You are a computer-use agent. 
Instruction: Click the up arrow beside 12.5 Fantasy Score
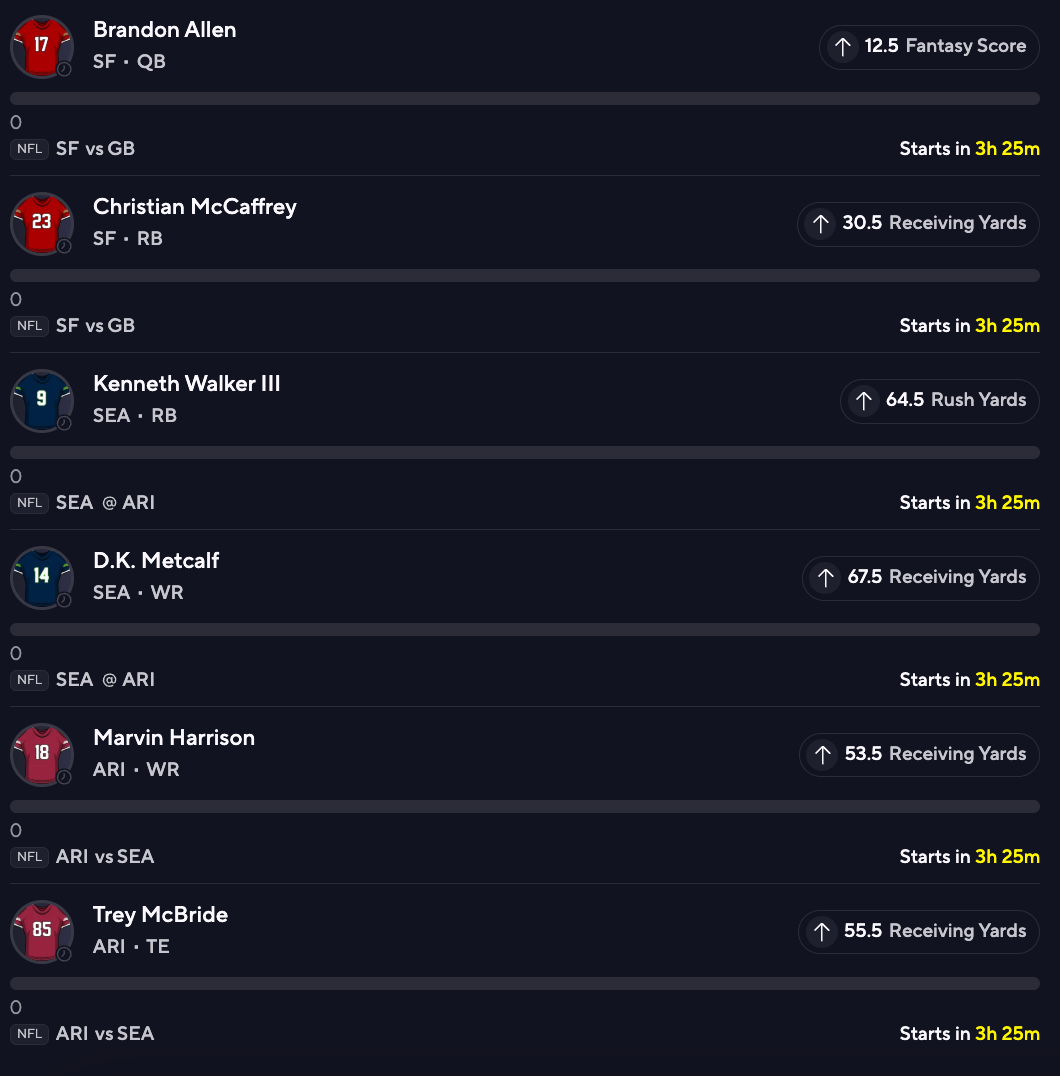843,47
